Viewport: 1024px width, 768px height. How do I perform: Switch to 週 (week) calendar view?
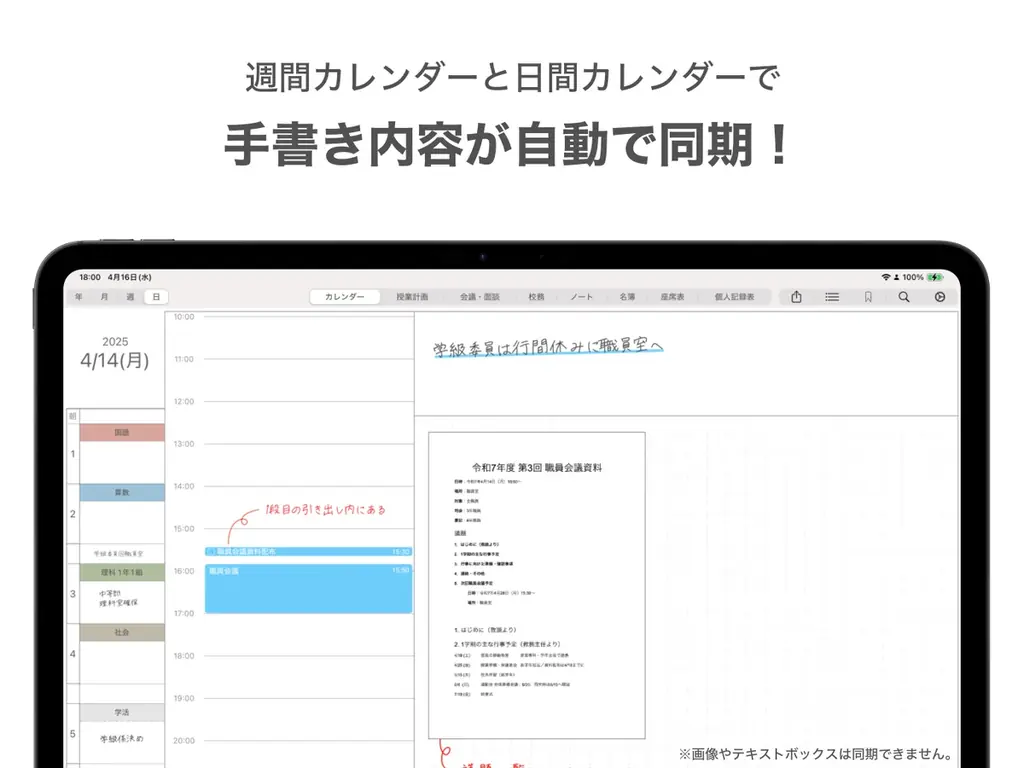[x=130, y=296]
